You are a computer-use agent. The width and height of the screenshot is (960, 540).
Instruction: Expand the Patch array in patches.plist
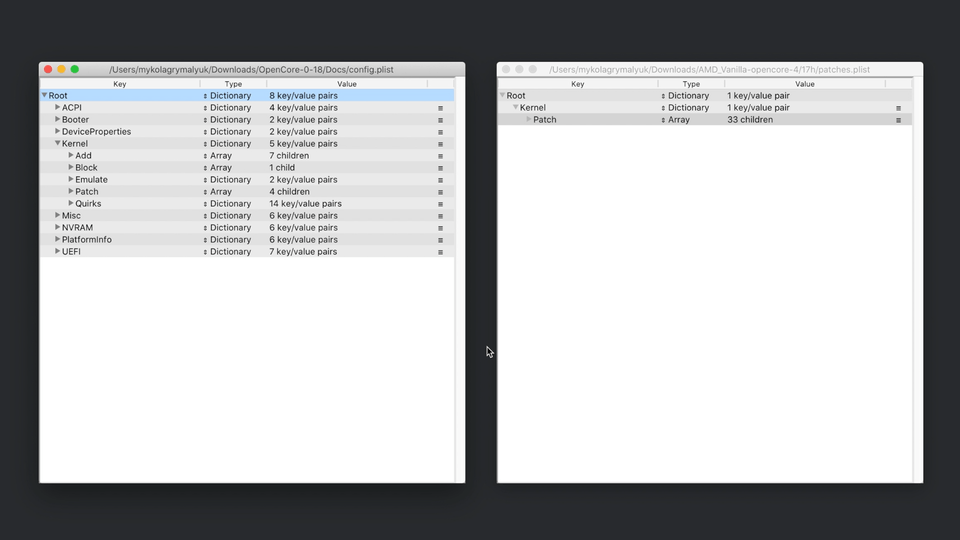pos(529,119)
